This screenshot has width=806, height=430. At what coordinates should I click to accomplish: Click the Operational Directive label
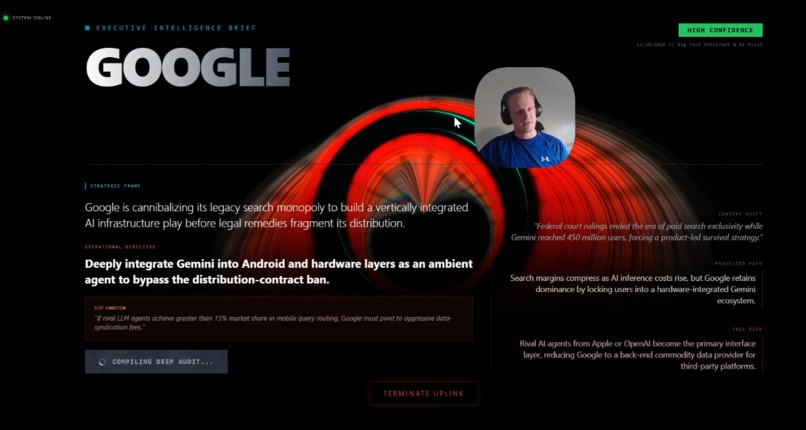click(x=120, y=247)
